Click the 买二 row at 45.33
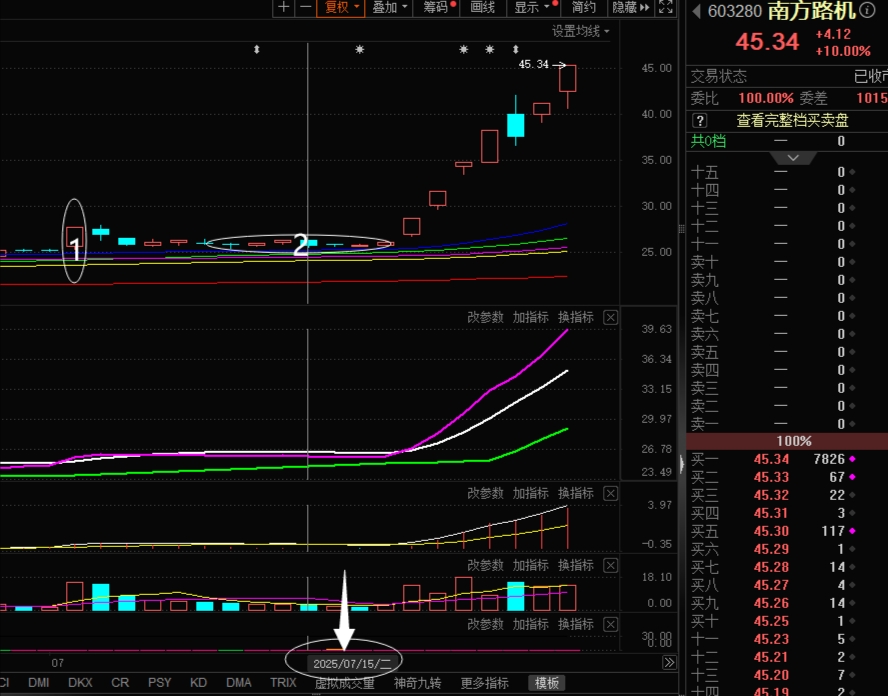Viewport: 888px width, 696px height. point(787,477)
